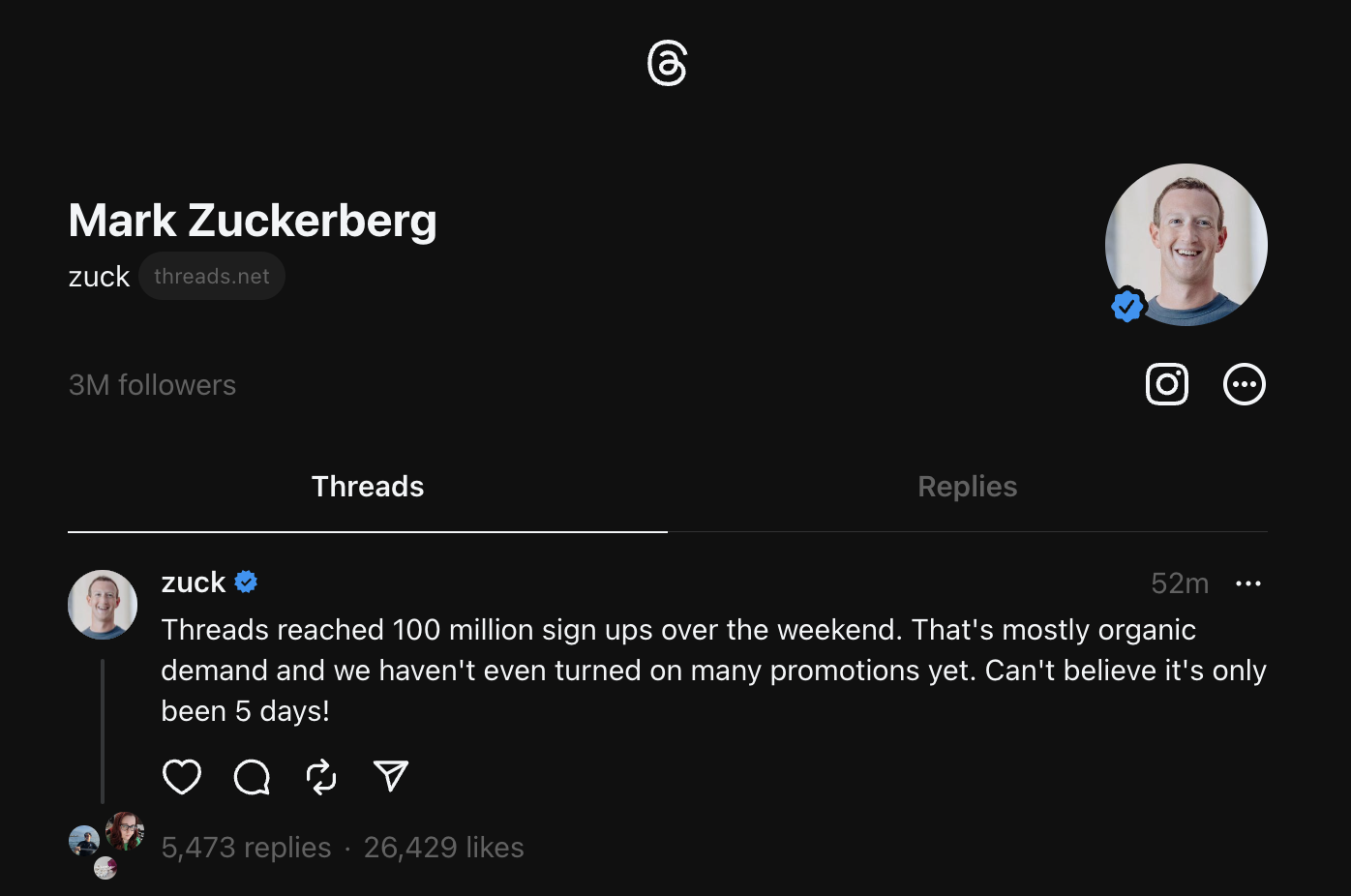The width and height of the screenshot is (1351, 896).
Task: Click the small avatar beside the post
Action: click(x=103, y=605)
